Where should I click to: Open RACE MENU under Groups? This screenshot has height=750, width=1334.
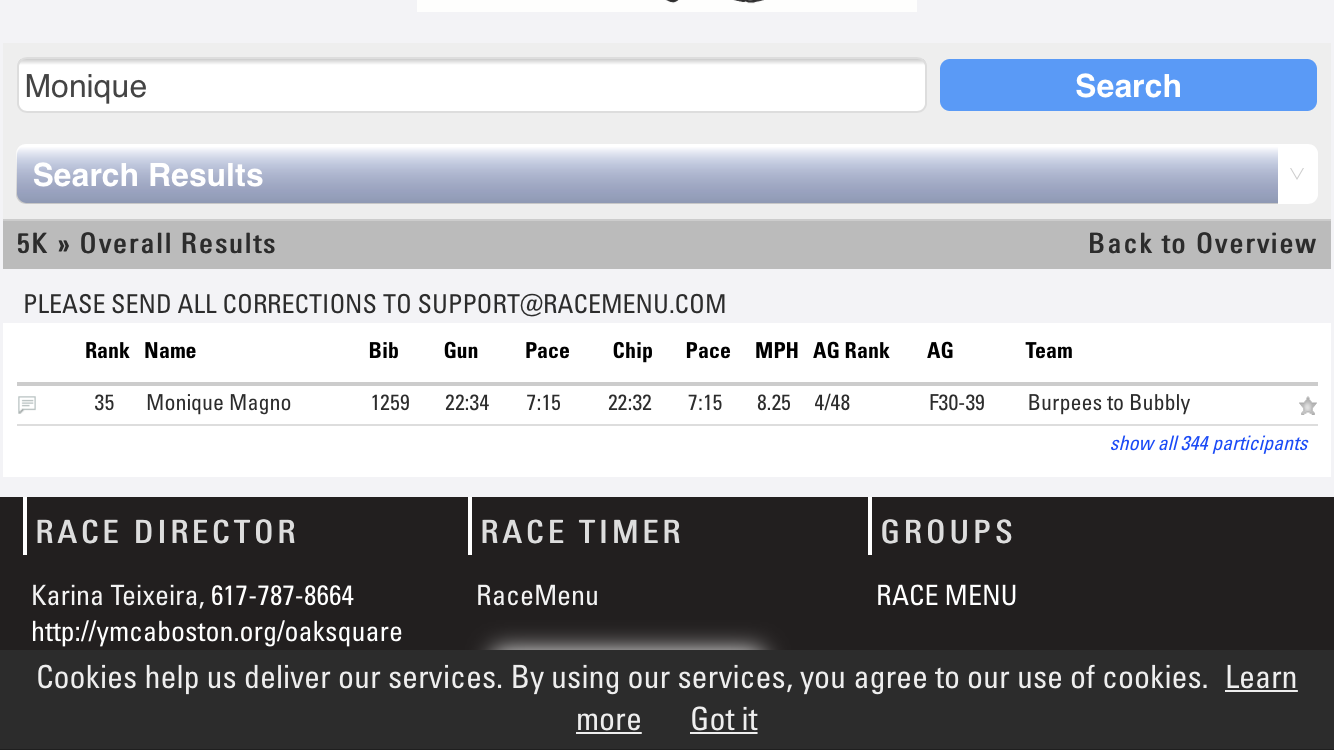(x=946, y=596)
